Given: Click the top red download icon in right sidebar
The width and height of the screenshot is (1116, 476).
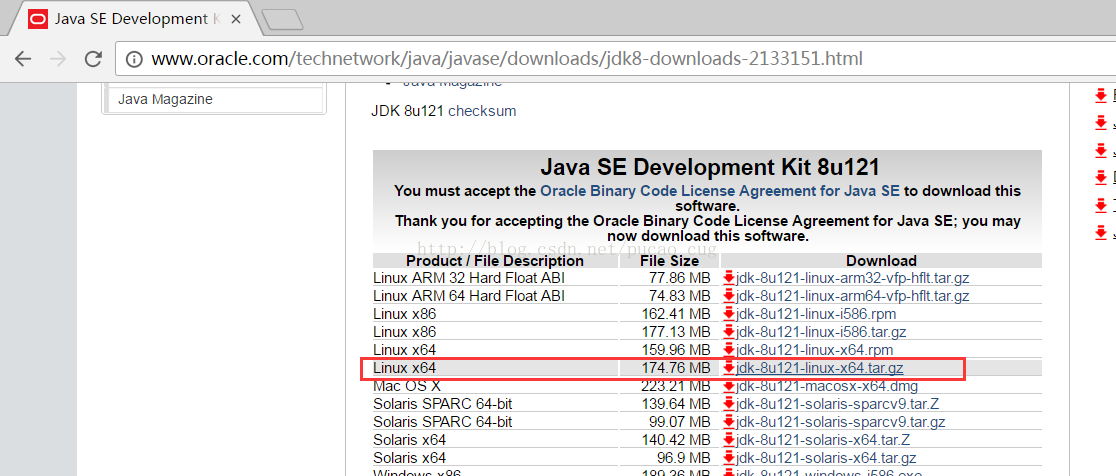Looking at the screenshot, I should point(1101,96).
